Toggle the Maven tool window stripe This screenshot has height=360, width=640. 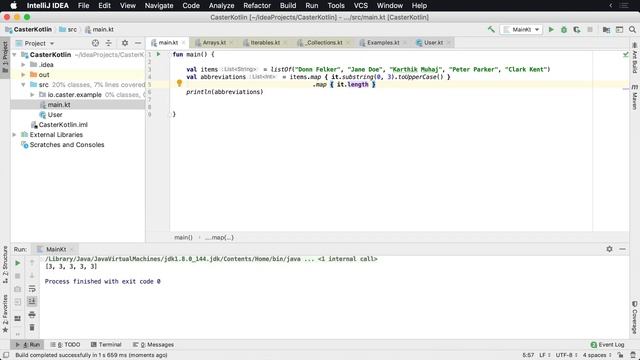(635, 97)
